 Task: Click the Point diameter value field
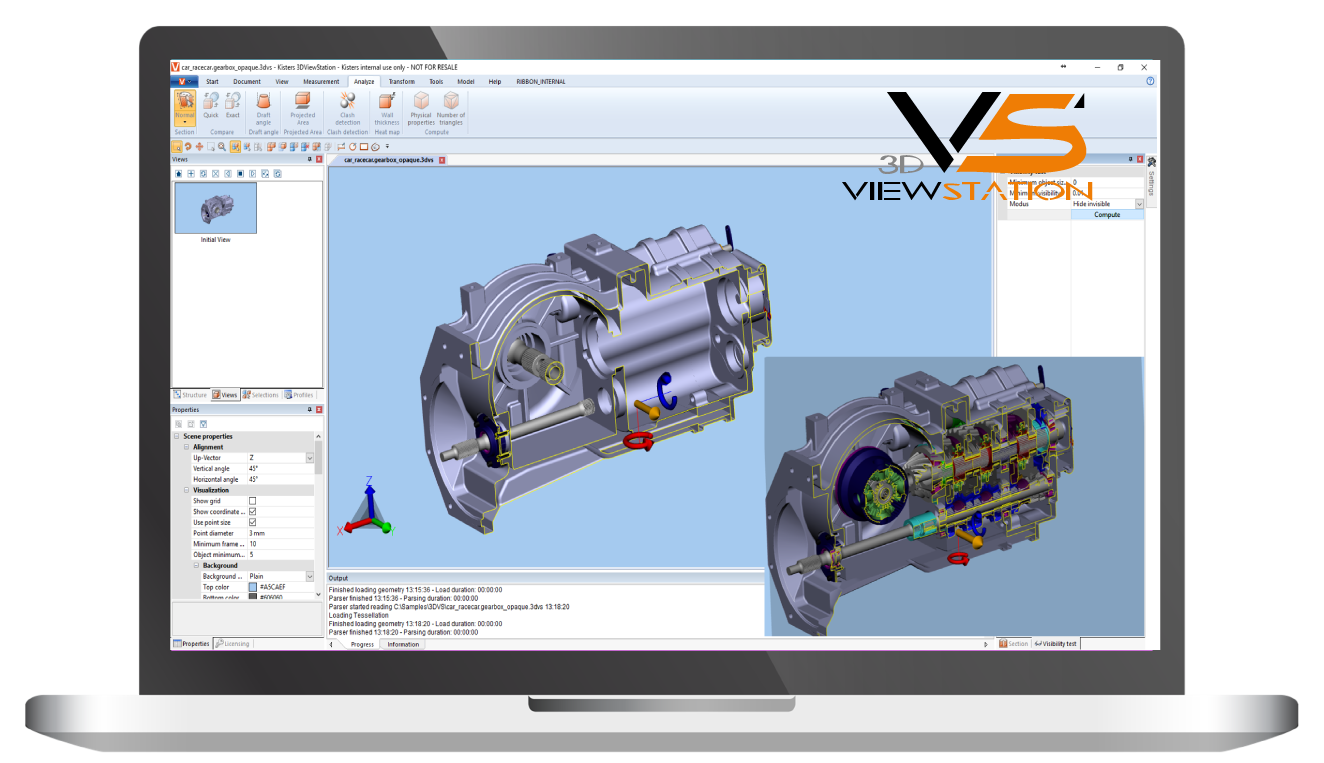[280, 533]
